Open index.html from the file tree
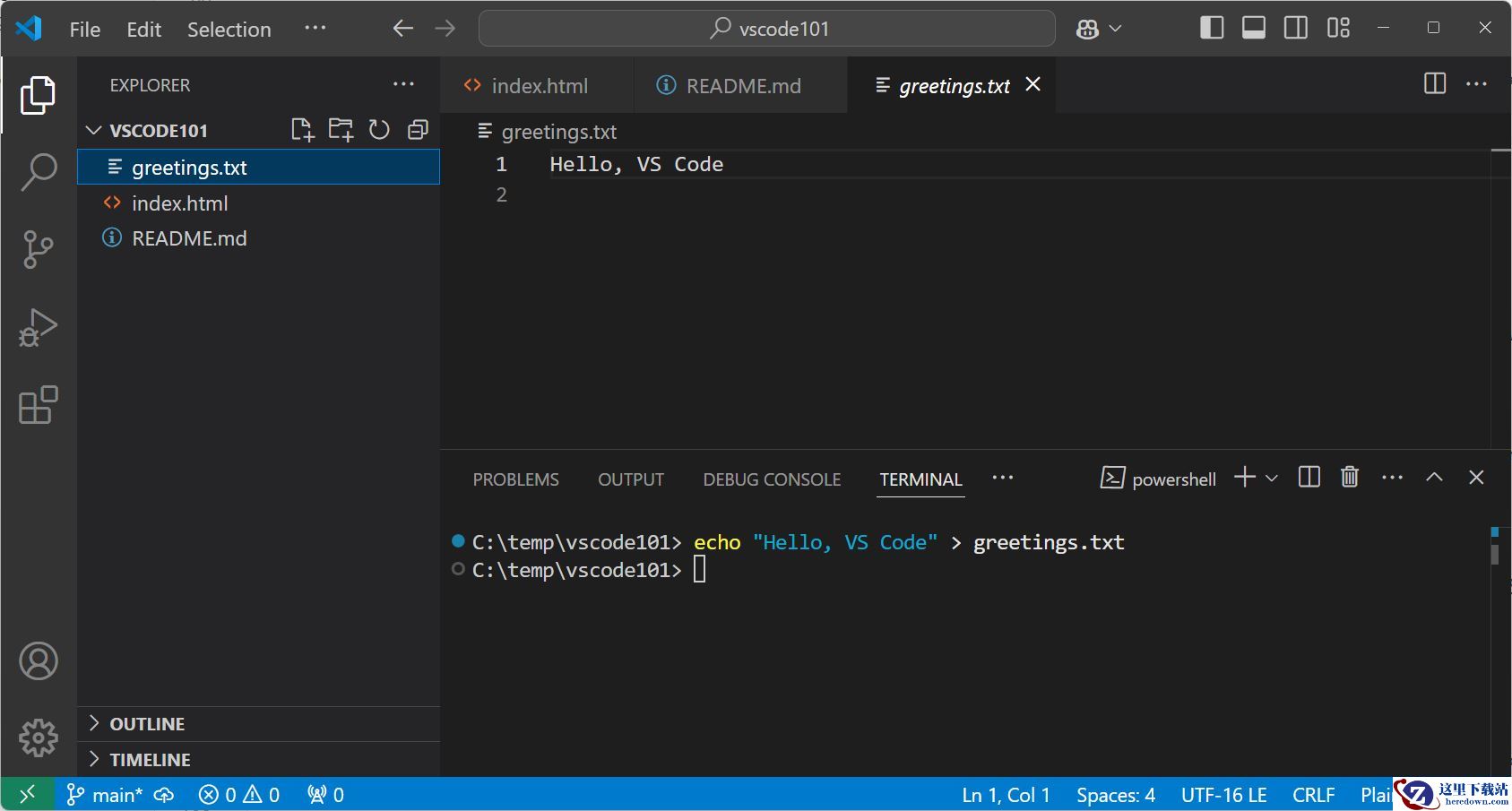The width and height of the screenshot is (1512, 811). click(x=259, y=203)
